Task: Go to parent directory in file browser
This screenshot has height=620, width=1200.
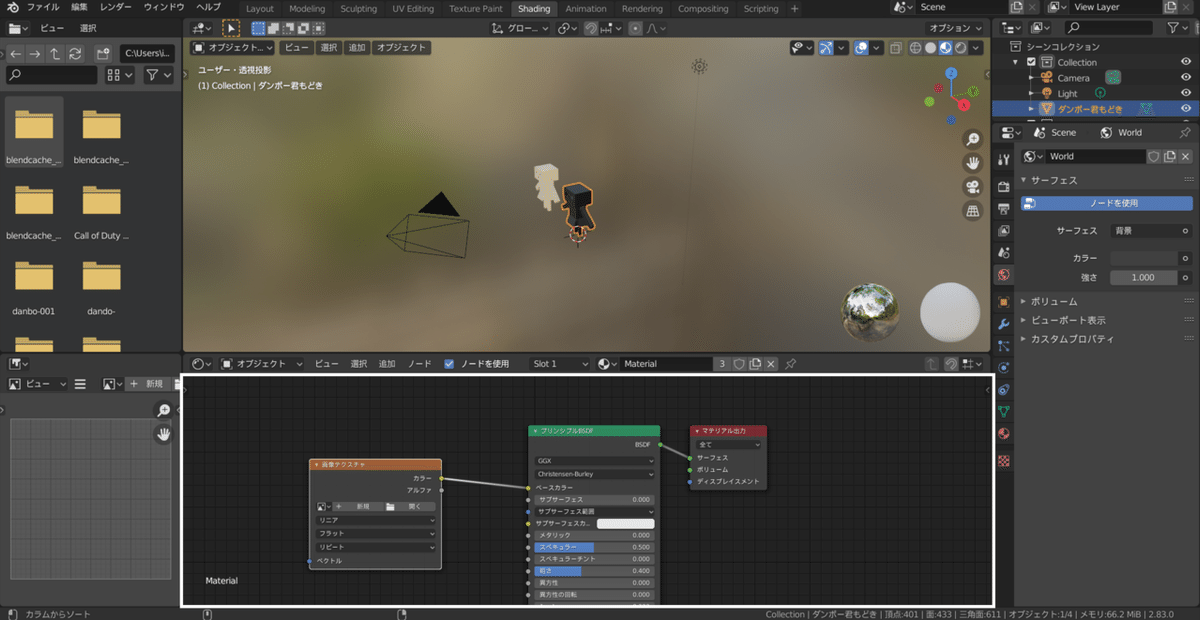Action: (x=55, y=52)
